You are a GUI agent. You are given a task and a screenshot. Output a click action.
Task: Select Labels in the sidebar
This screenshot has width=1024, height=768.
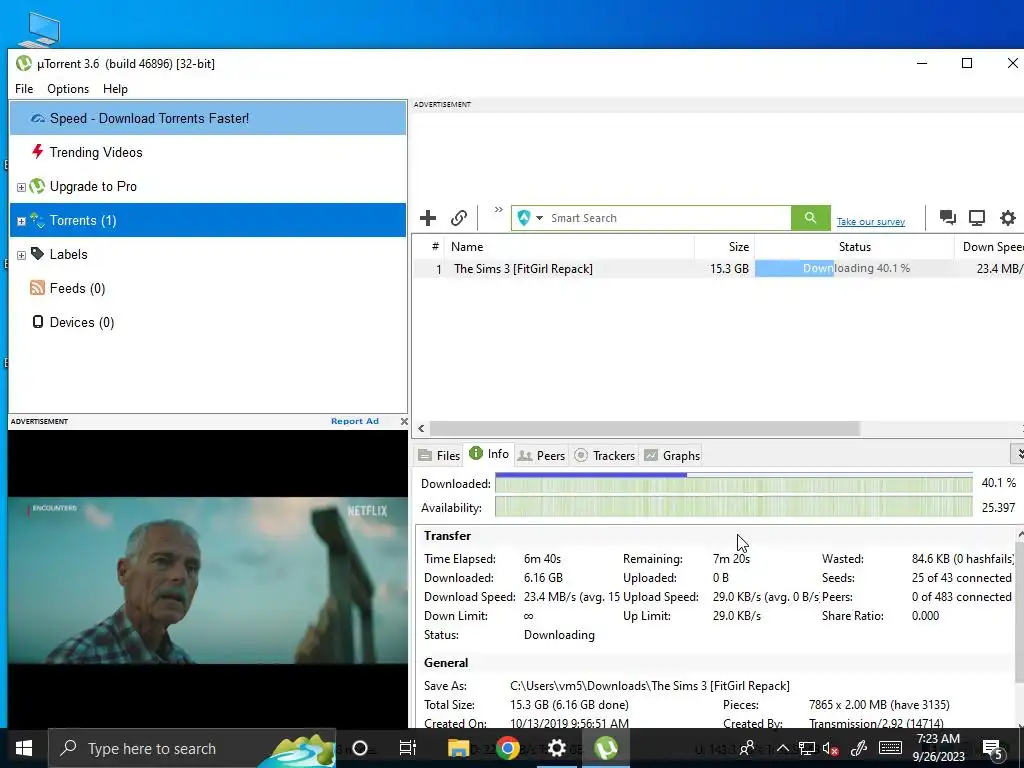click(x=69, y=255)
